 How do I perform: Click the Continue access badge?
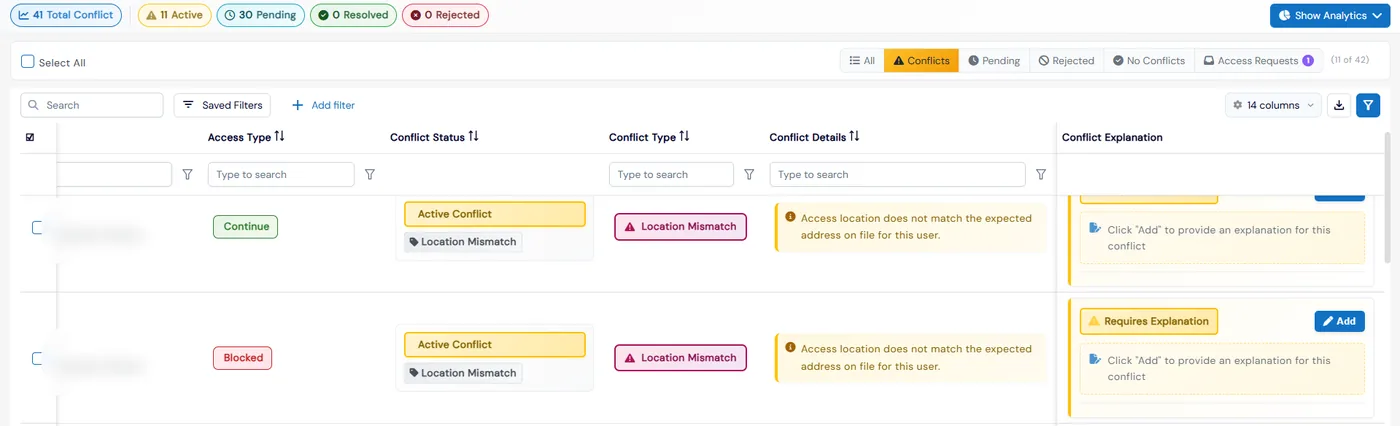[x=245, y=227]
